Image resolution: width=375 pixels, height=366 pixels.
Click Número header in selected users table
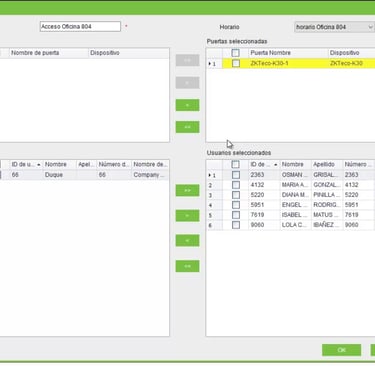[359, 164]
